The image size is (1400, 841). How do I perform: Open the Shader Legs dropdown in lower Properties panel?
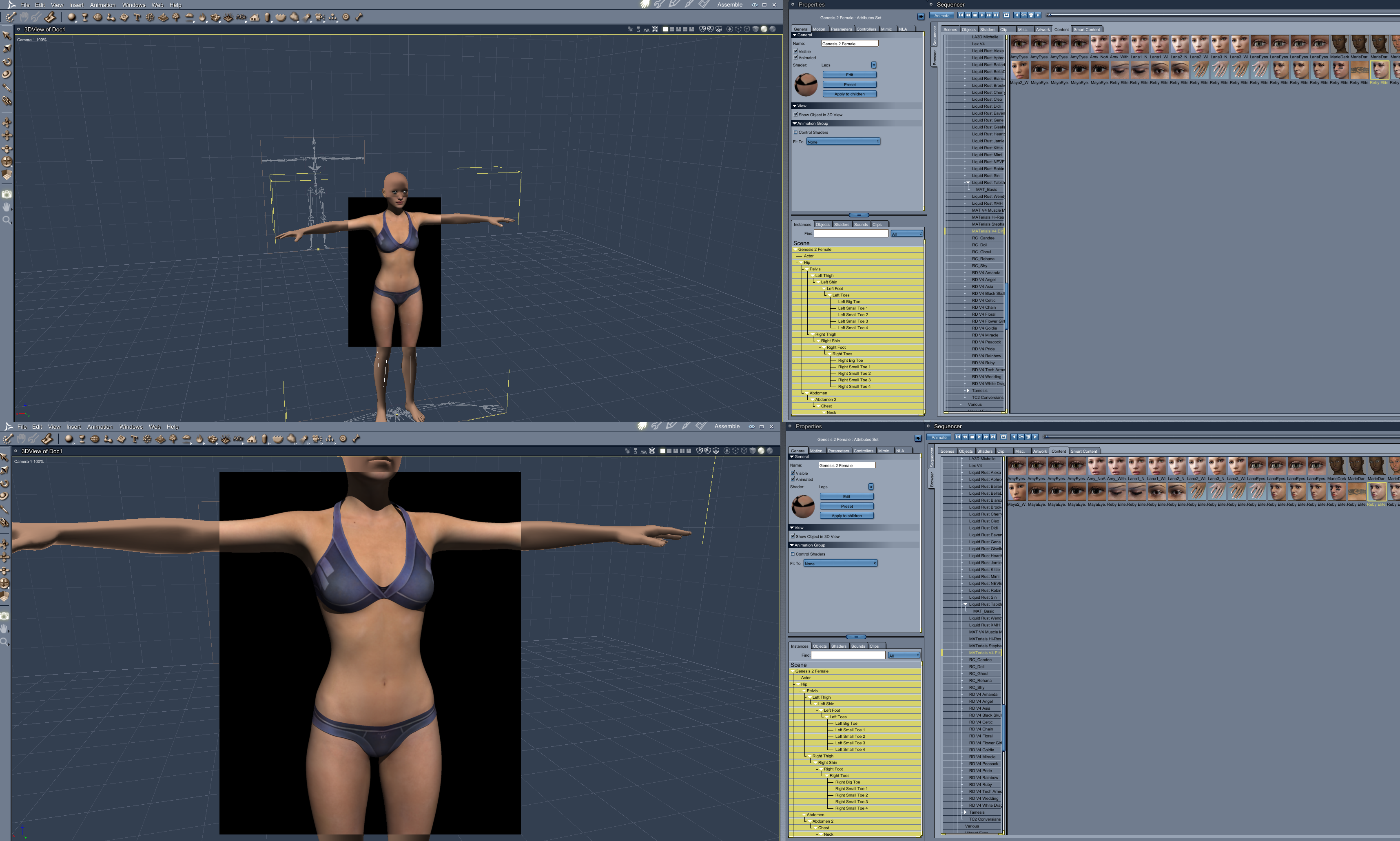(871, 487)
